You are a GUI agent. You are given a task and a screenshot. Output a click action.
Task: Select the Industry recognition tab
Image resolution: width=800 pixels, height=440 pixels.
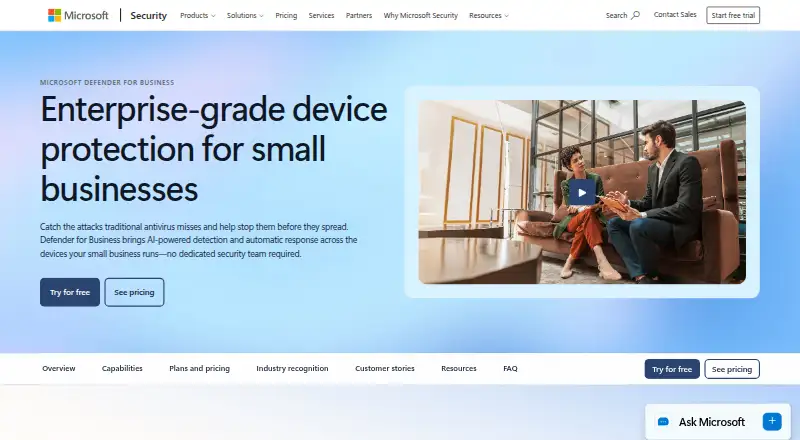[292, 368]
